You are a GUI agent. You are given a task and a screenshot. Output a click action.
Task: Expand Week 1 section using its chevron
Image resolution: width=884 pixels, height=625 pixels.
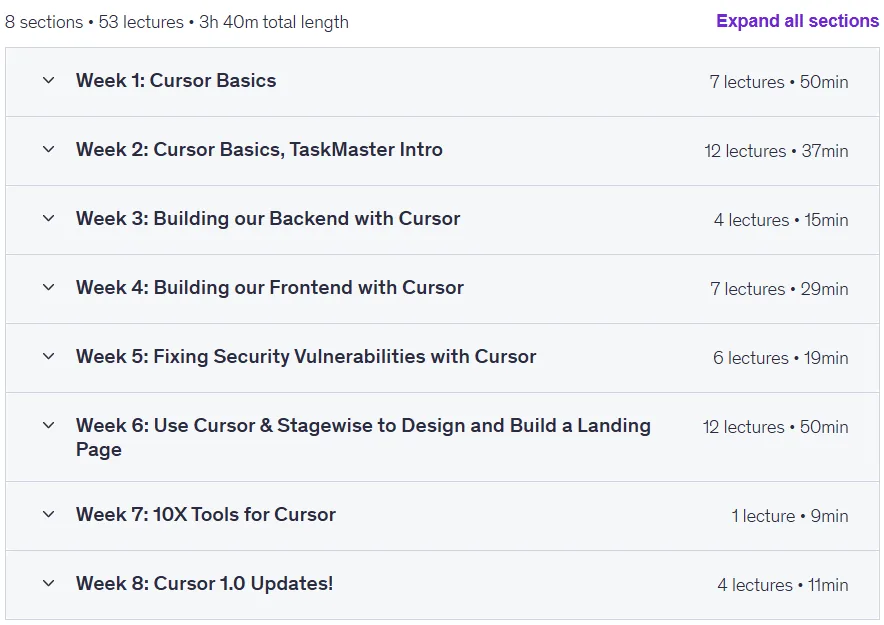[48, 81]
